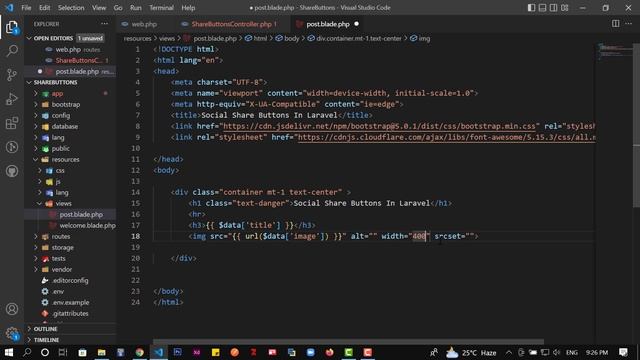Open the Search view in activity bar
Screen dimensions: 640x360
(12, 51)
